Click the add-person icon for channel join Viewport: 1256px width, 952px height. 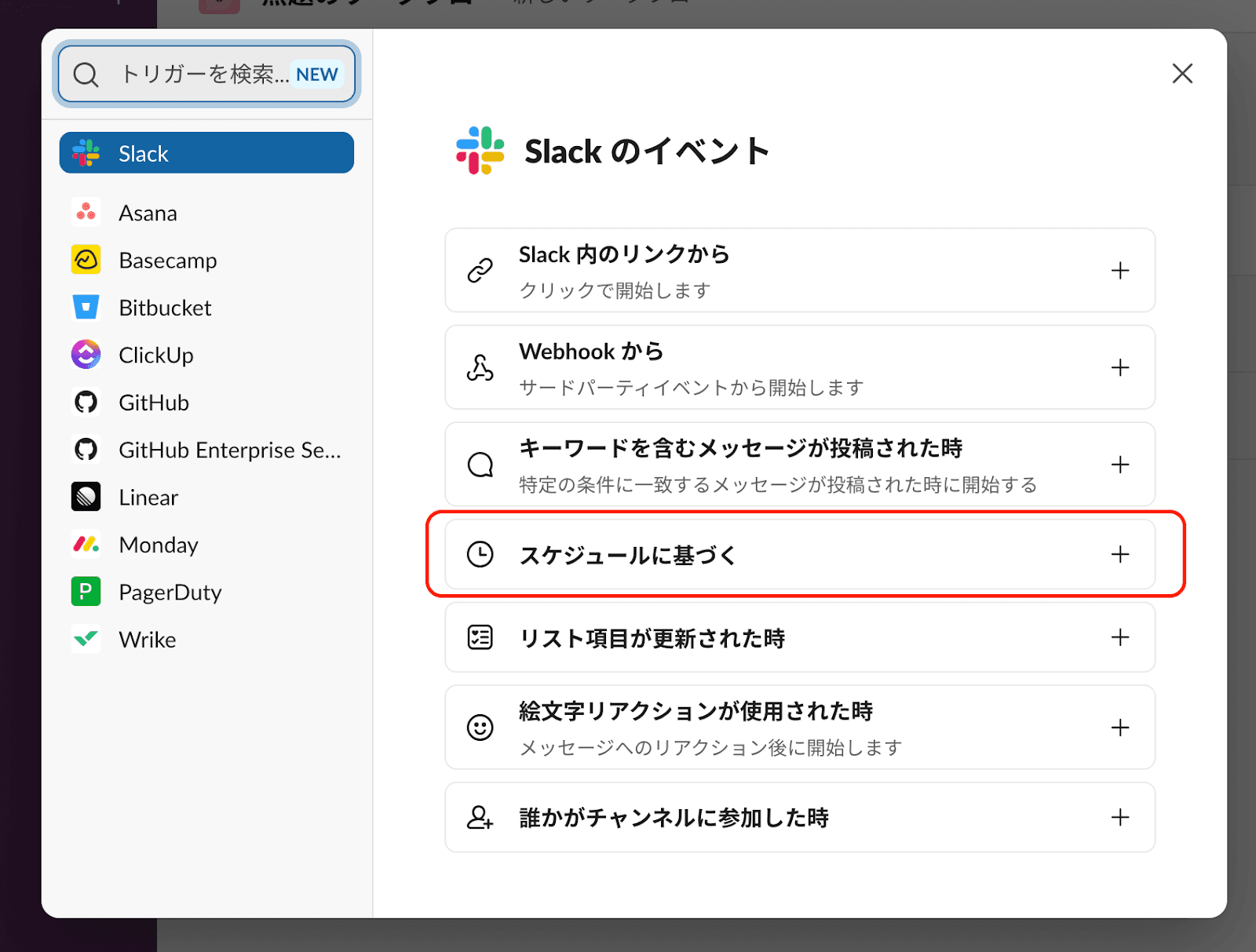pyautogui.click(x=480, y=817)
